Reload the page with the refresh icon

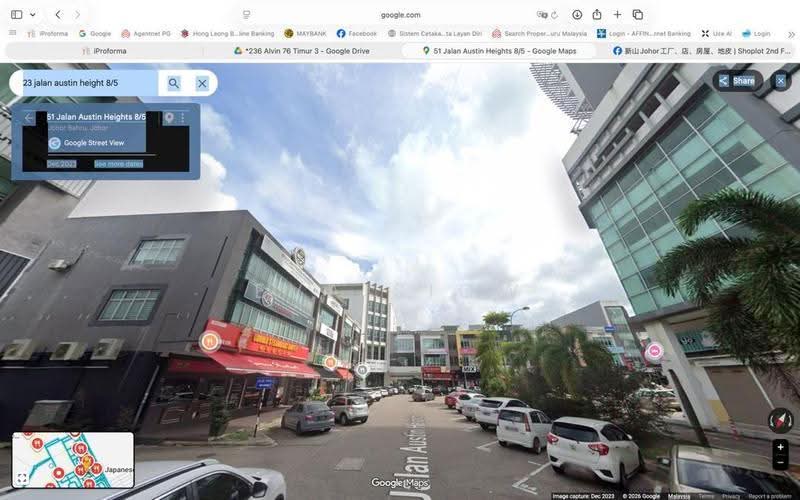(555, 15)
